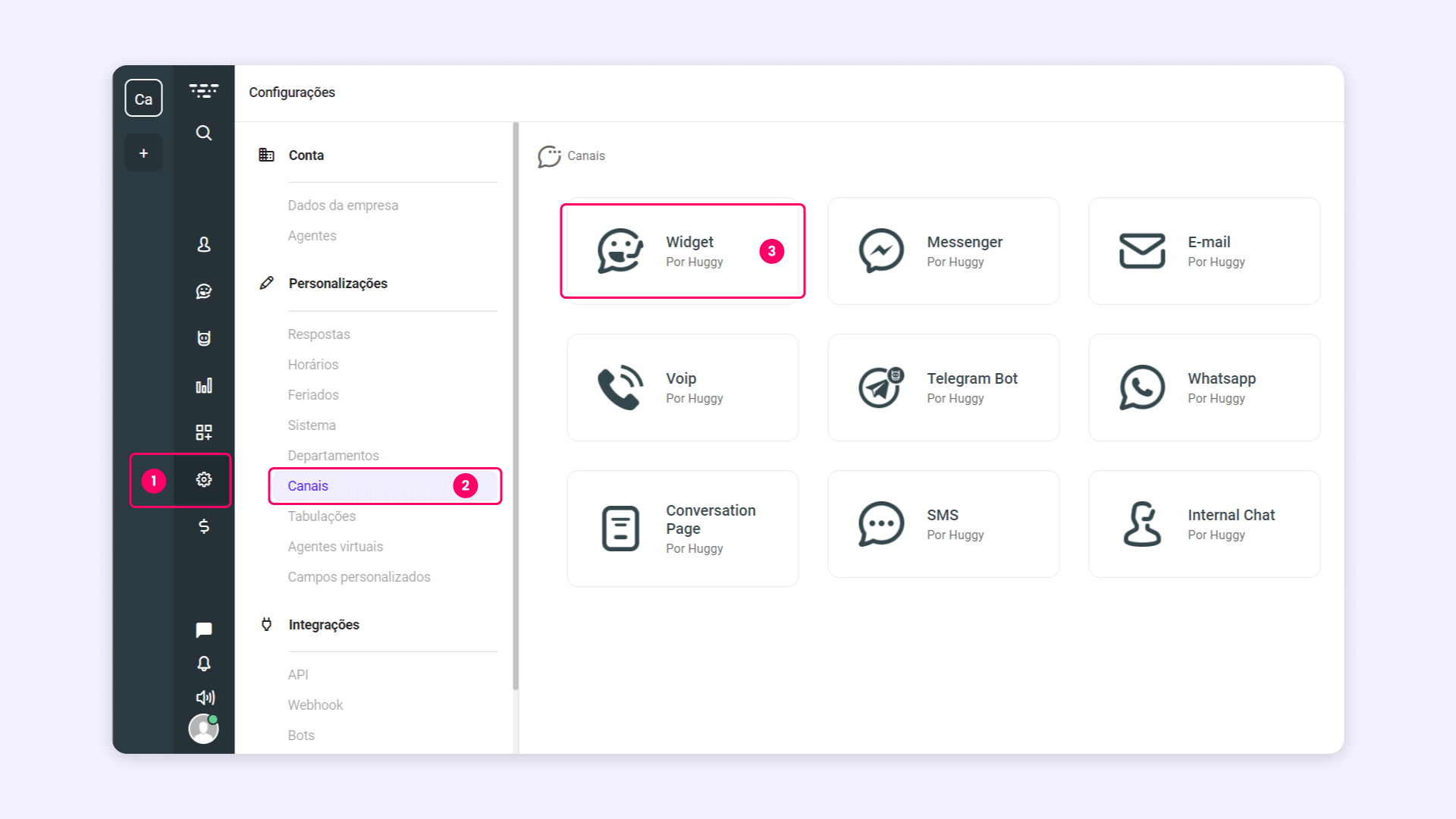Open Bots under Integrações
Image resolution: width=1456 pixels, height=819 pixels.
(301, 736)
